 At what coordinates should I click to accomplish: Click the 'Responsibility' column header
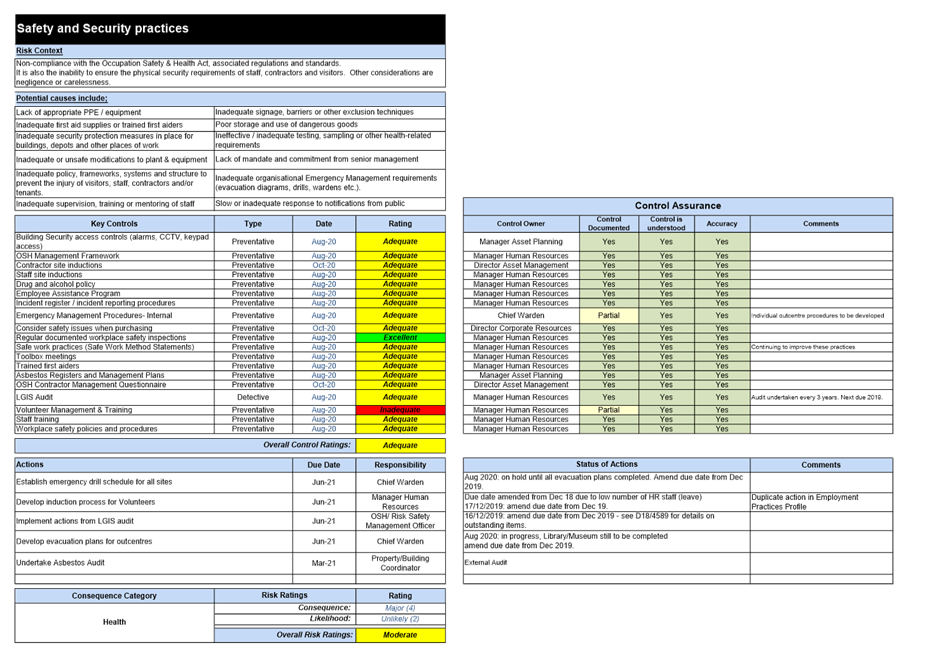click(x=400, y=465)
